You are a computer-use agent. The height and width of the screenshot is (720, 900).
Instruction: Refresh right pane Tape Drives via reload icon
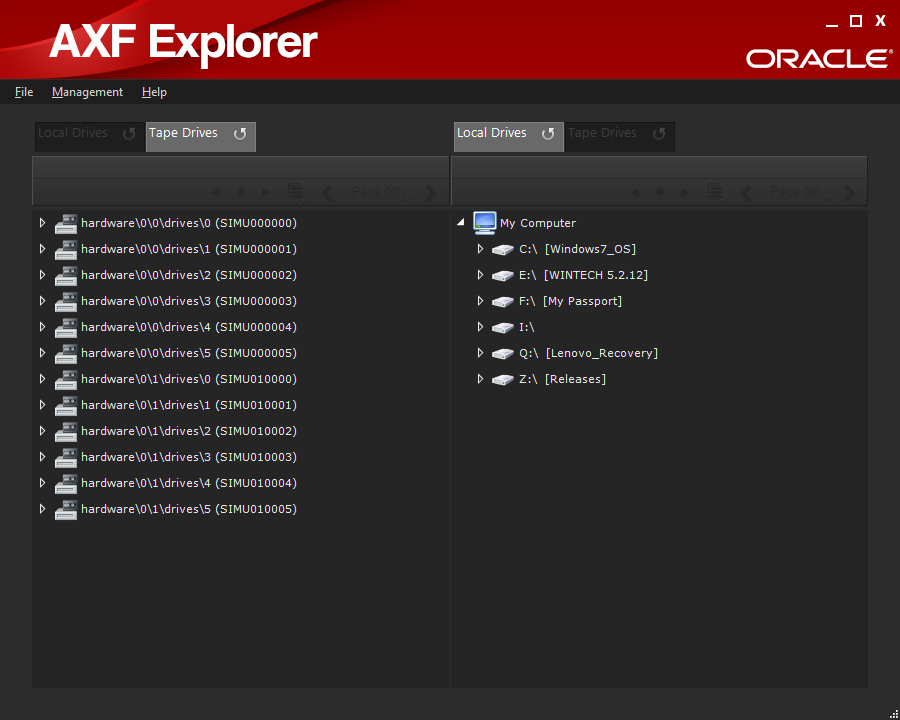[659, 134]
